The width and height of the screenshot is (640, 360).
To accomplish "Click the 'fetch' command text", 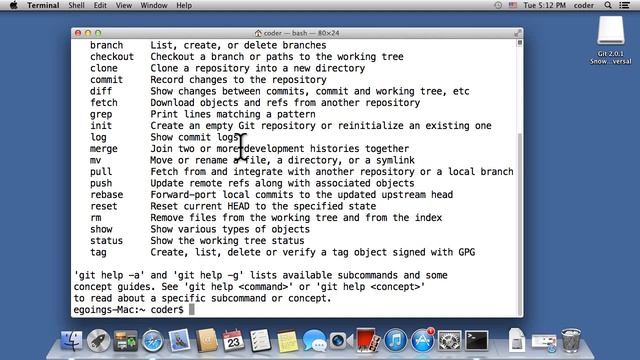I will (x=104, y=103).
